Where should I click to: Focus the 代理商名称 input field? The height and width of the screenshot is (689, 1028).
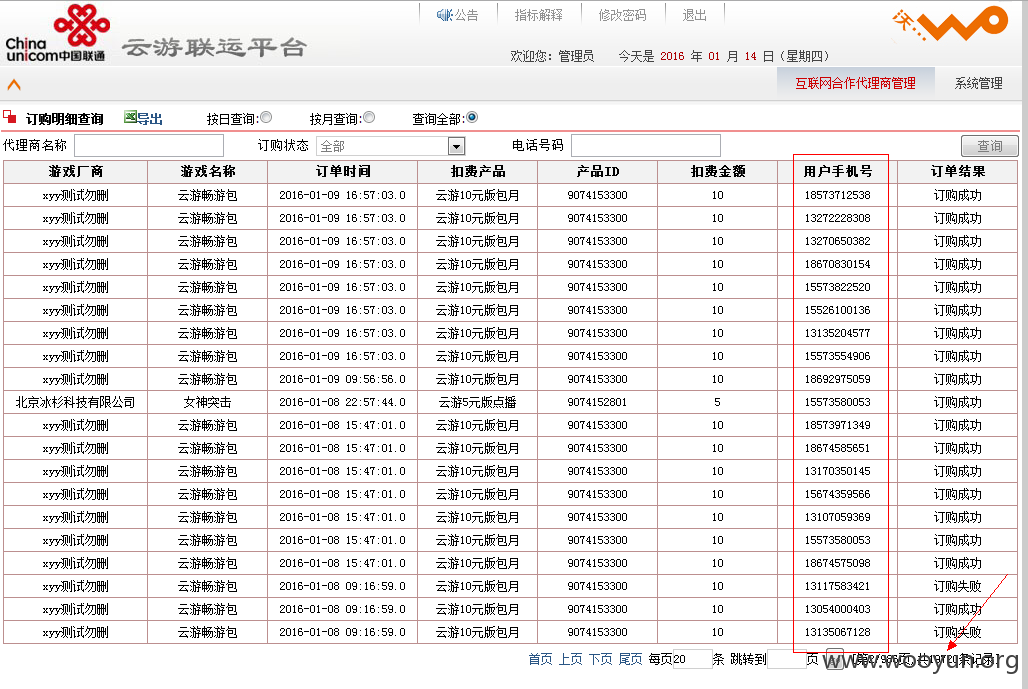pyautogui.click(x=149, y=146)
